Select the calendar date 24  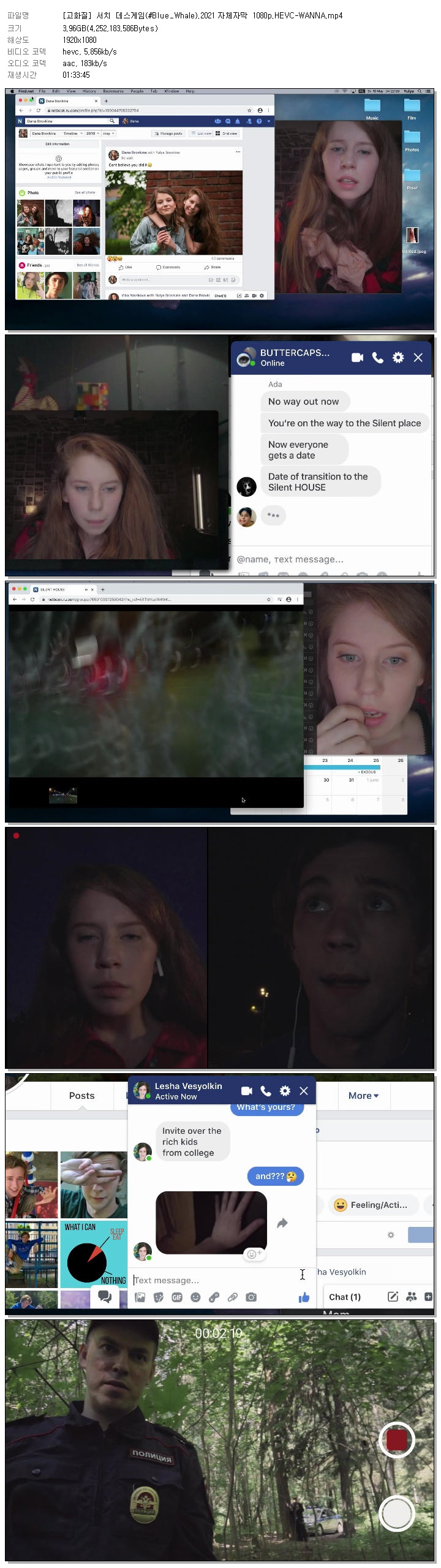coord(350,760)
